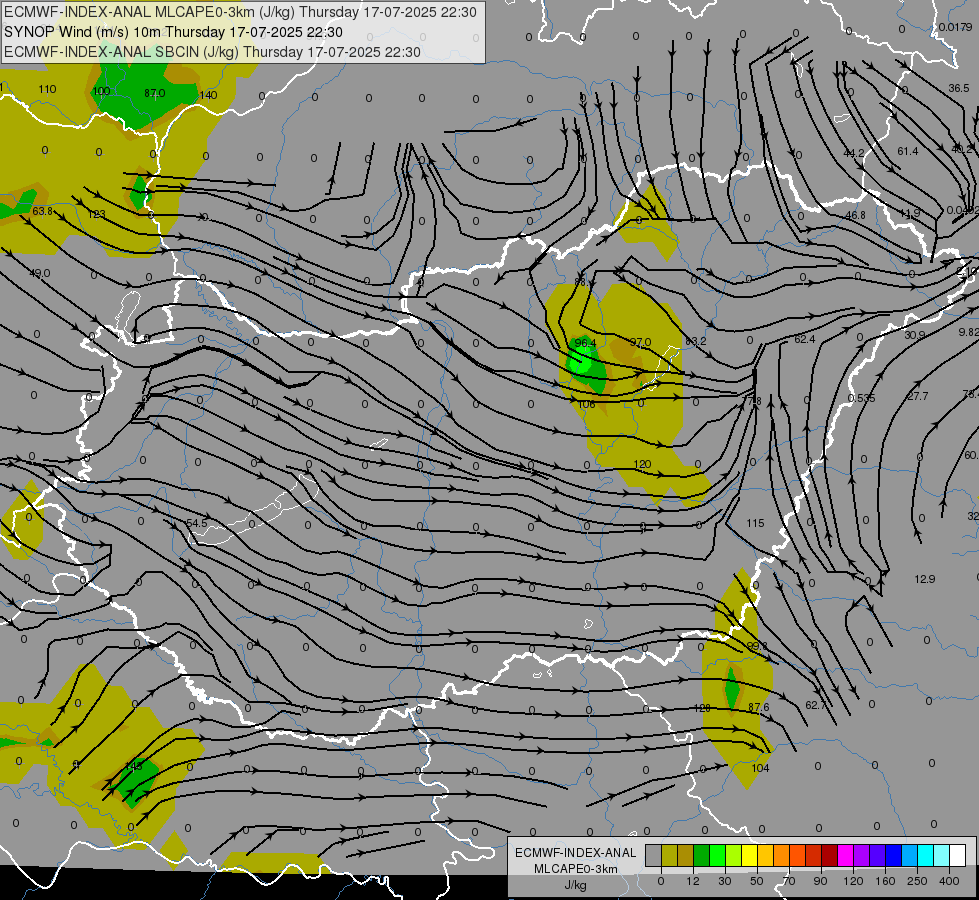The width and height of the screenshot is (979, 900).
Task: Click the map value 62.7
Action: click(x=815, y=705)
